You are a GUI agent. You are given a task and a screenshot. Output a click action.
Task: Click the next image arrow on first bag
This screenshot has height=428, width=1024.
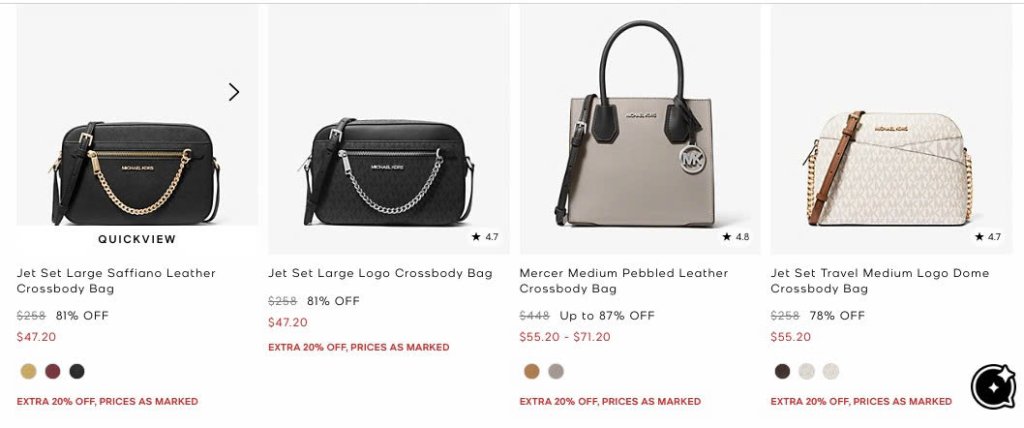click(x=234, y=92)
